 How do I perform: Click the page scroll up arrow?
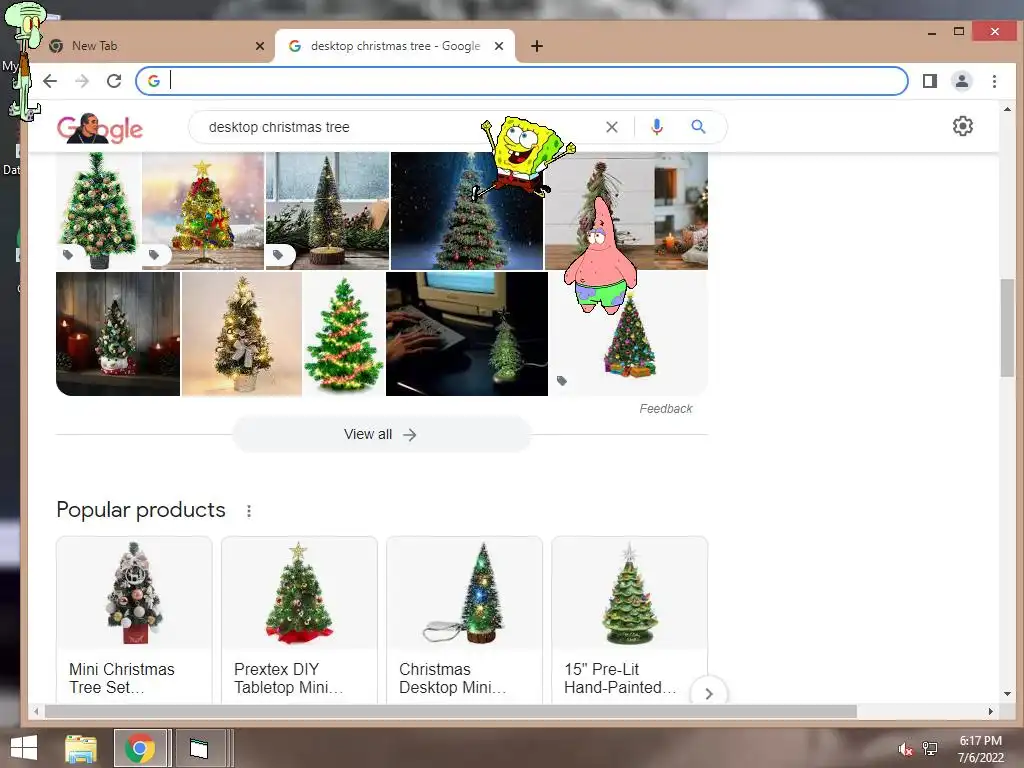coord(1007,109)
